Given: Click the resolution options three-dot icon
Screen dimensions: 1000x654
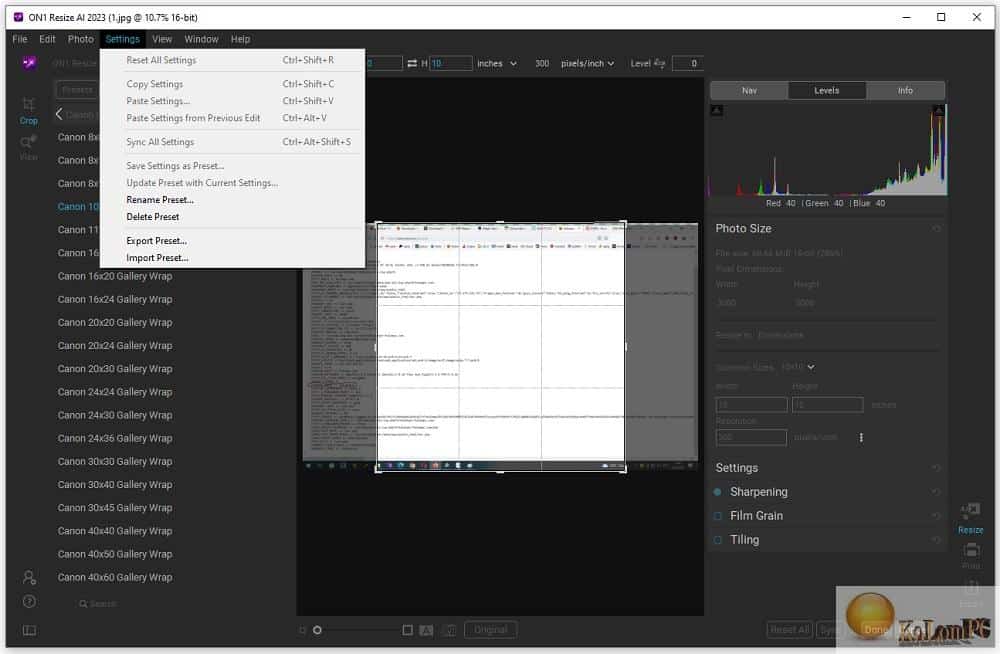Looking at the screenshot, I should (x=861, y=438).
